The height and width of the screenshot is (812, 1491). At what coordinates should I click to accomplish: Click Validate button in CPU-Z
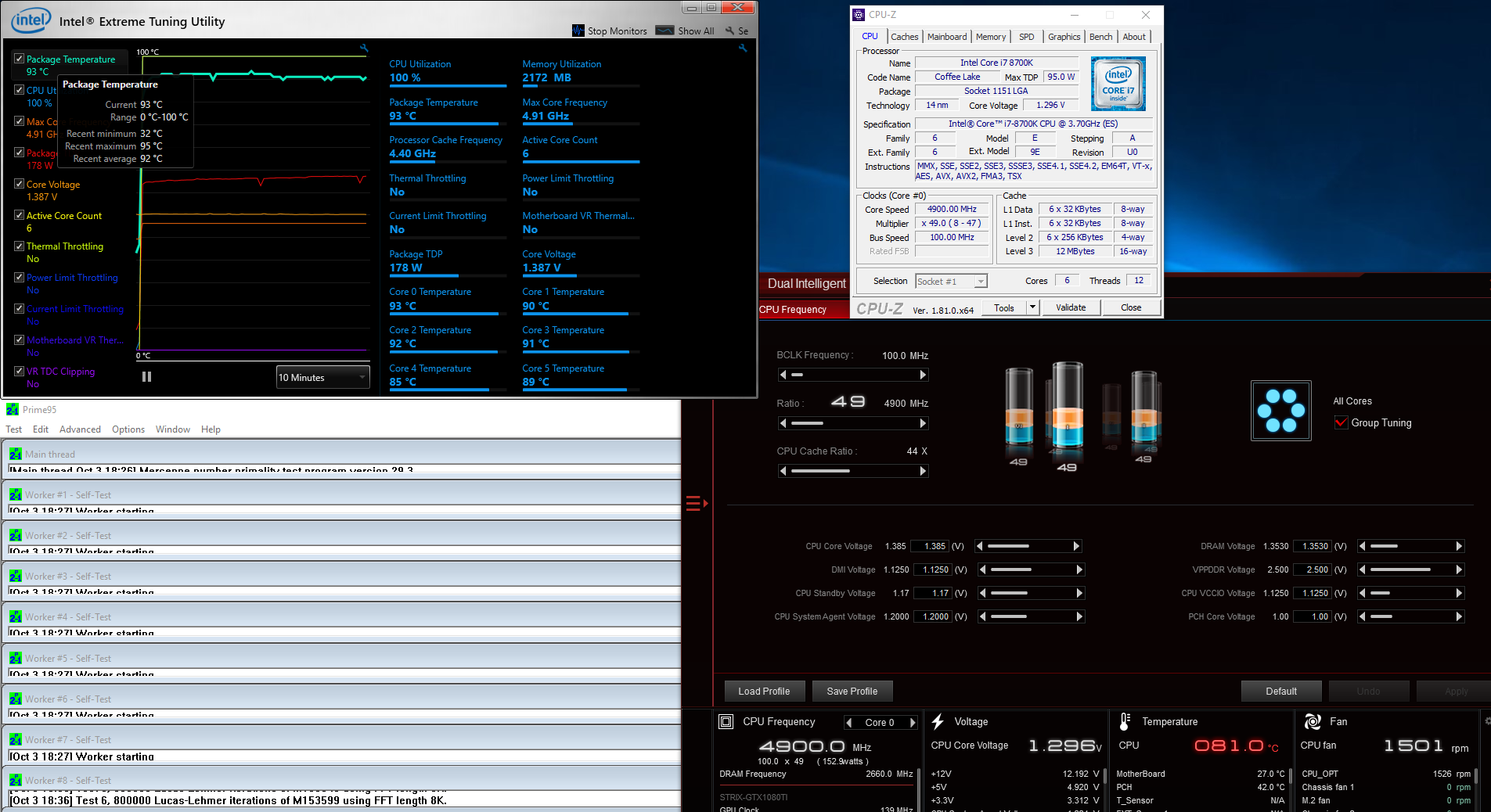(1071, 307)
